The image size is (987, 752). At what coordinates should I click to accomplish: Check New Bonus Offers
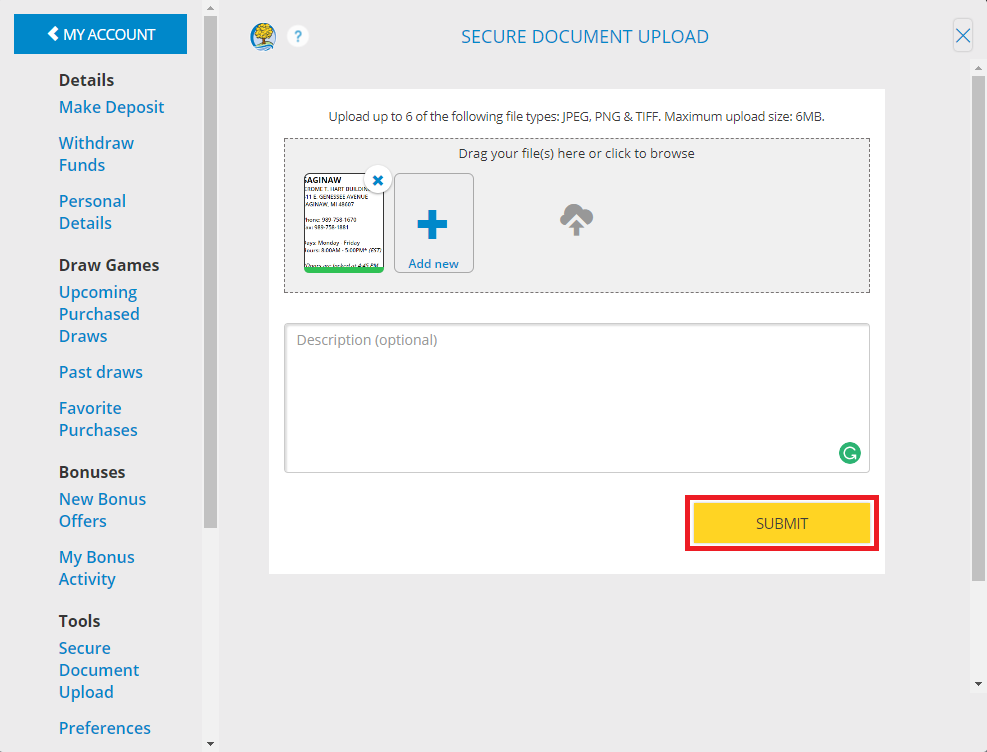point(102,509)
